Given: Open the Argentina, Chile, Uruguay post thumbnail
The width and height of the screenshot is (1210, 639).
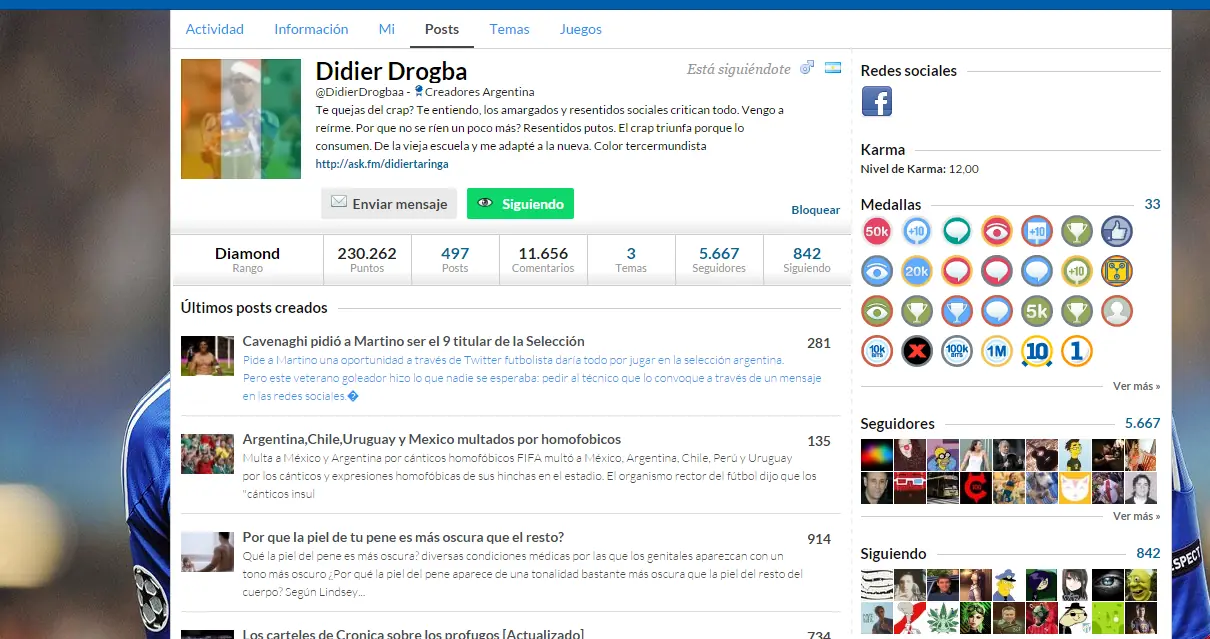Looking at the screenshot, I should [x=207, y=453].
